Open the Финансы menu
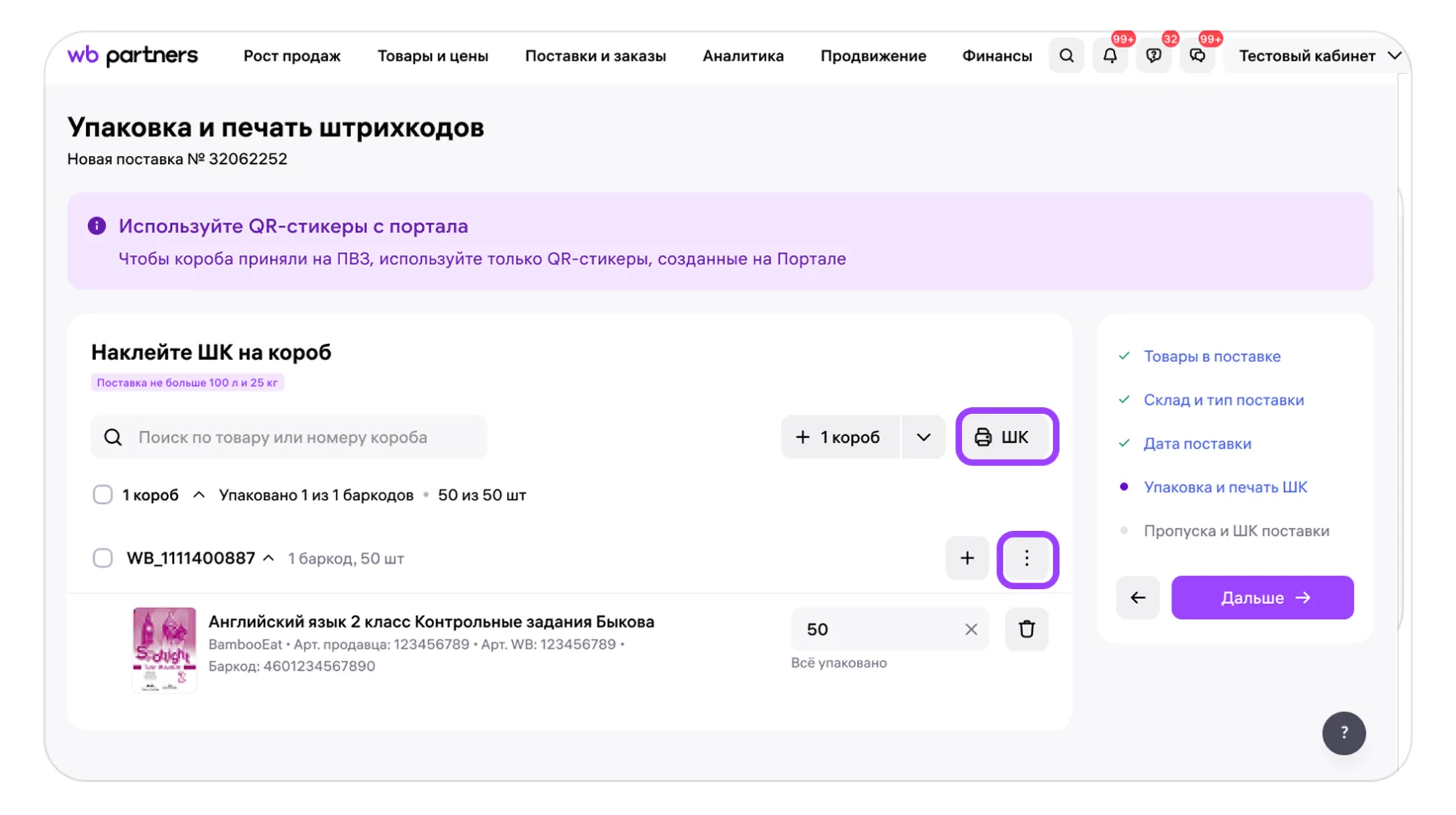 (x=997, y=56)
